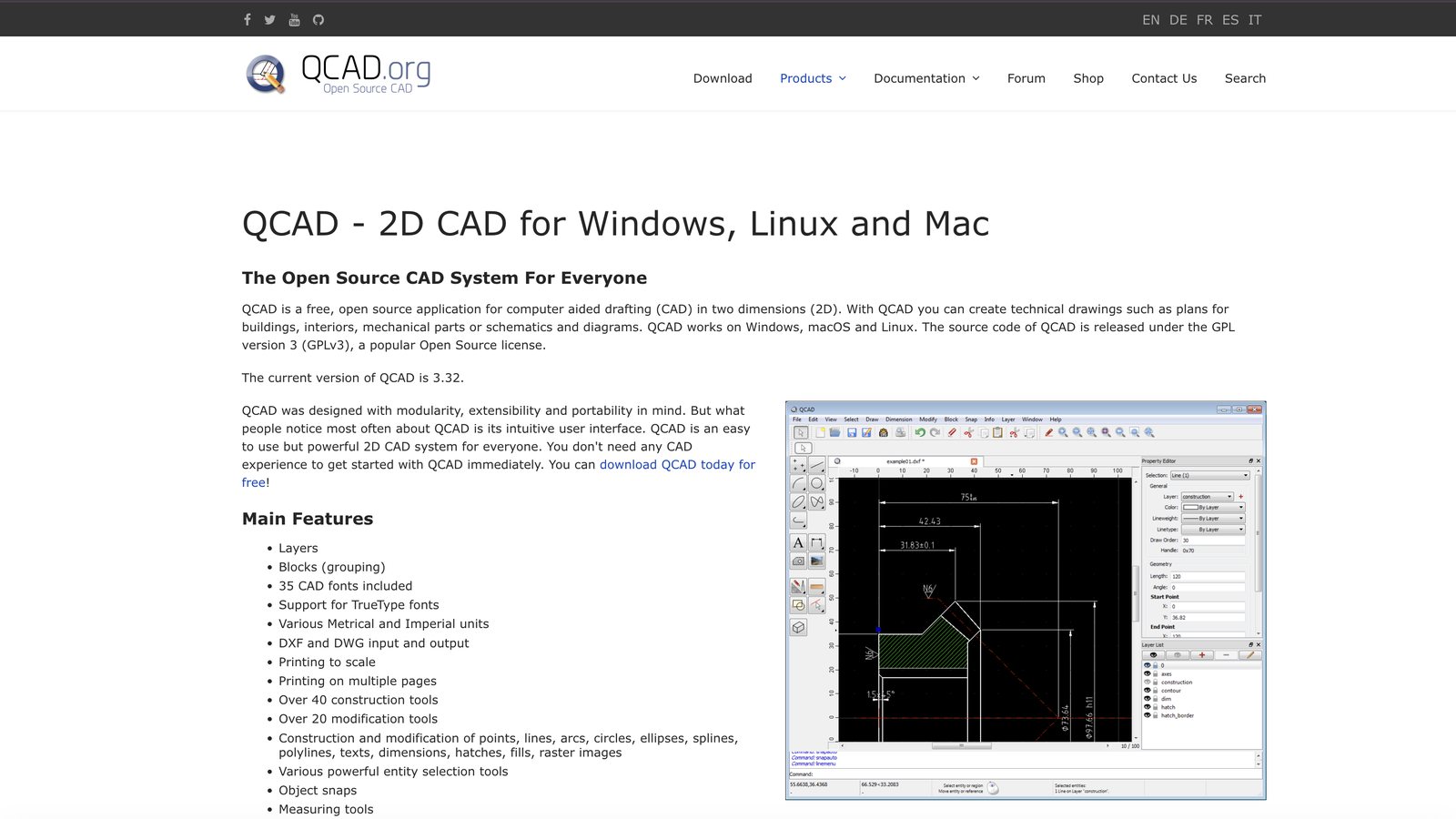Click the 'Object snaps' list item
This screenshot has height=819, width=1456.
coord(318,791)
